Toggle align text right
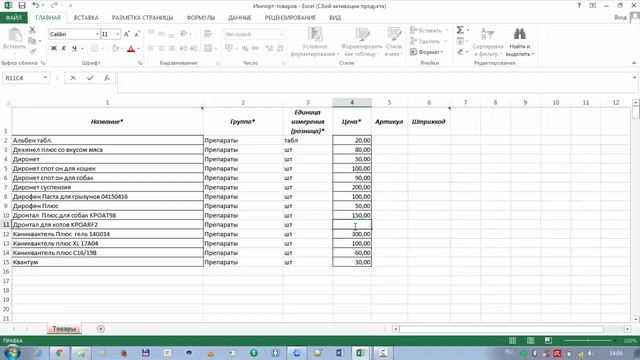Image resolution: width=640 pixels, height=360 pixels. (x=172, y=48)
